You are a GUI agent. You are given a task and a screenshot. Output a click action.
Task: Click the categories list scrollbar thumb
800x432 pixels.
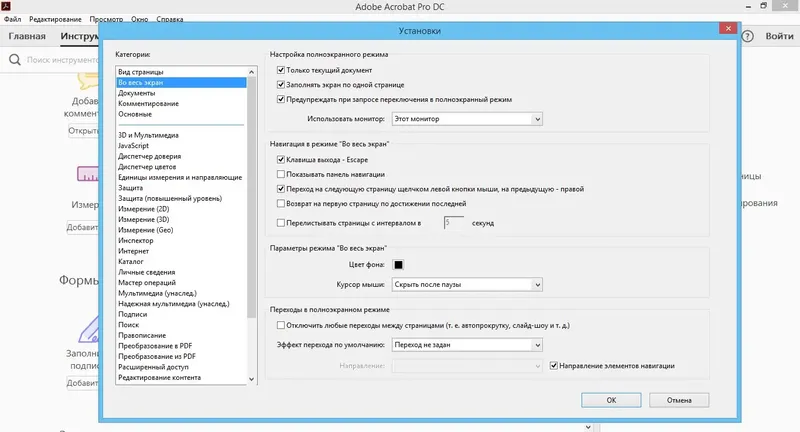click(x=251, y=198)
